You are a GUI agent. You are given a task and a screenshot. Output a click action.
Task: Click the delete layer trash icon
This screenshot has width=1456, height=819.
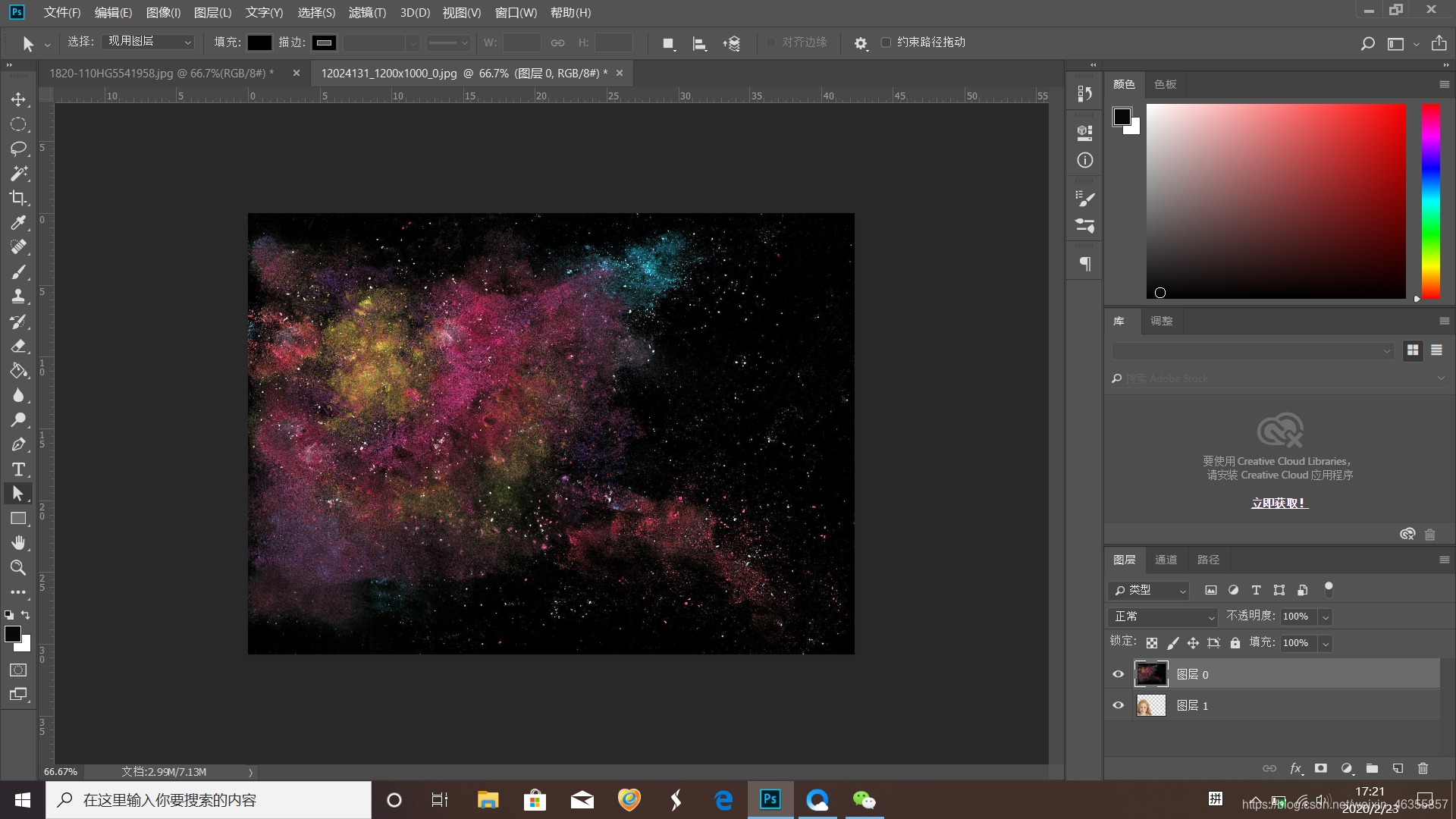pos(1423,768)
